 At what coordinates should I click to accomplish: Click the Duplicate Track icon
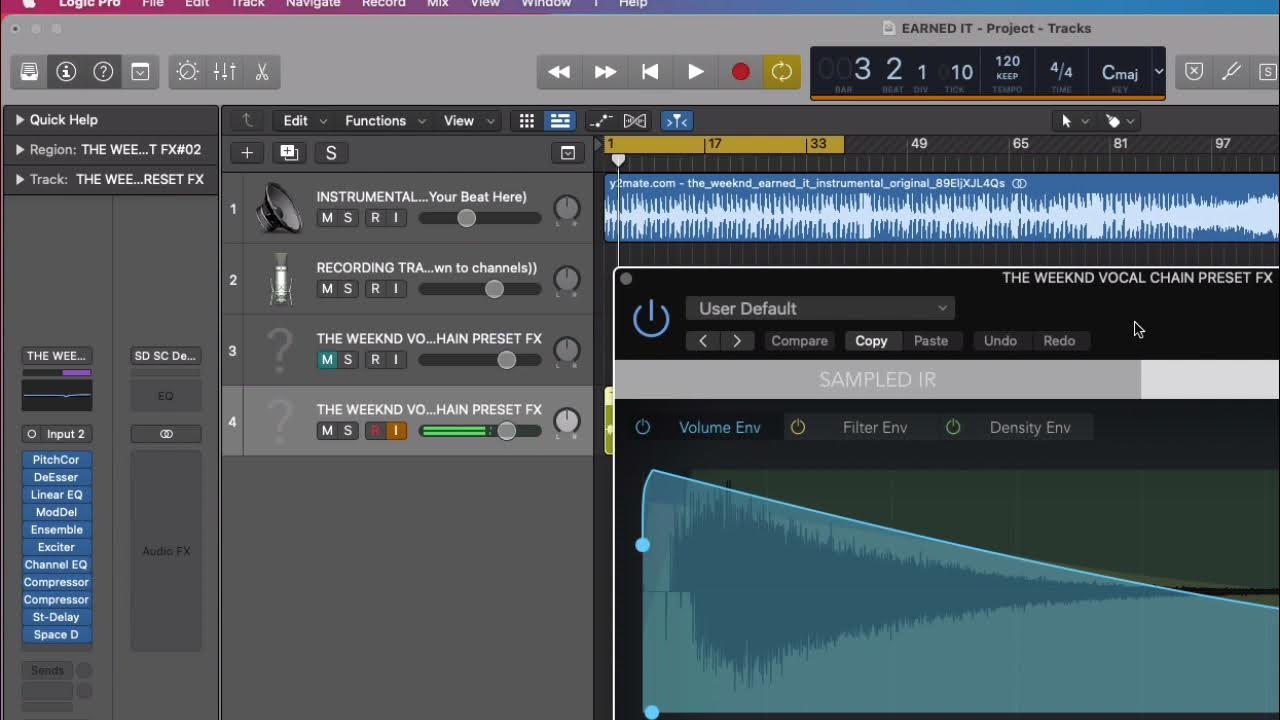coord(289,153)
